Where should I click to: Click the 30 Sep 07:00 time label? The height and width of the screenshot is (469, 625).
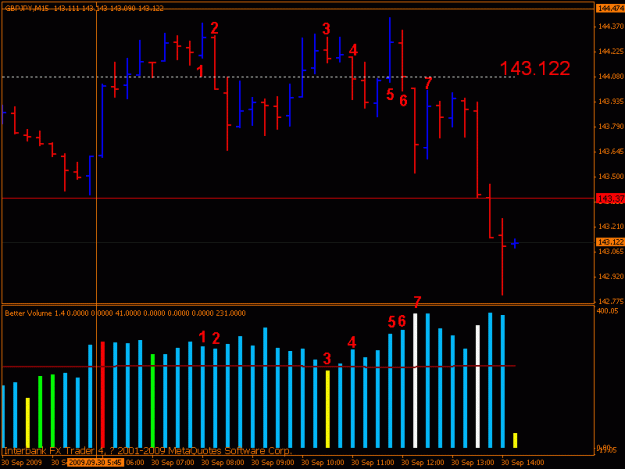coord(173,463)
